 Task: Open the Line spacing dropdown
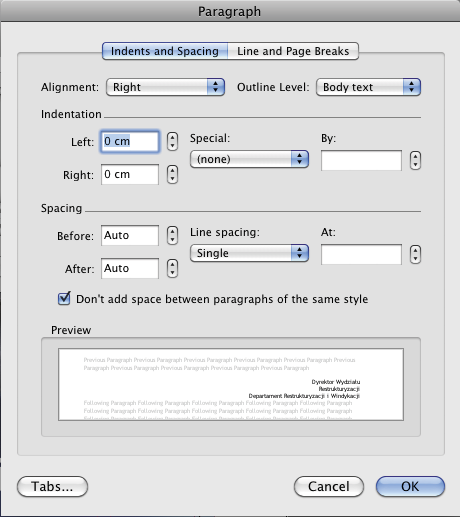pyautogui.click(x=249, y=253)
